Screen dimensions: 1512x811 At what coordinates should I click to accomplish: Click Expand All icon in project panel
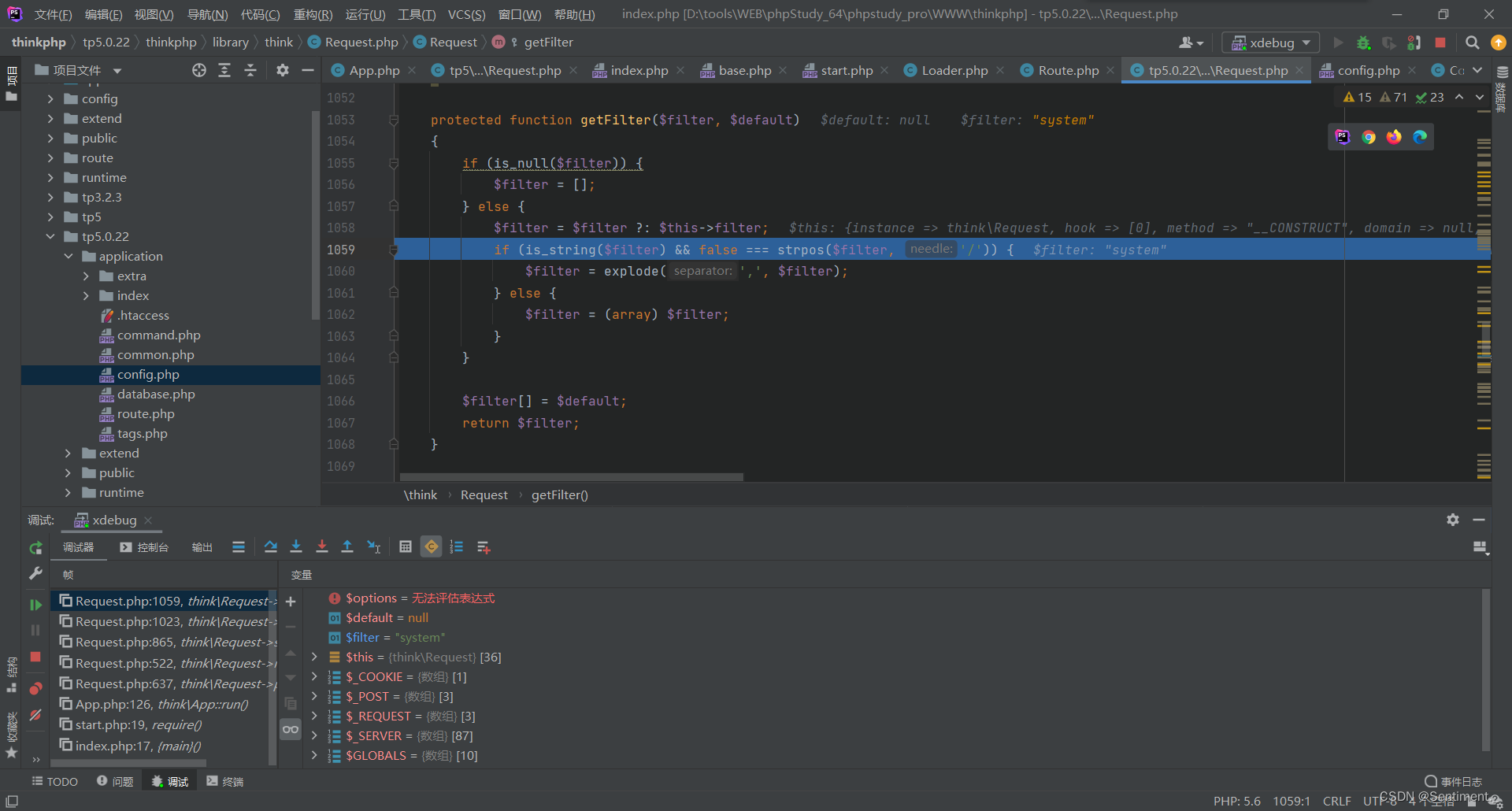tap(224, 70)
